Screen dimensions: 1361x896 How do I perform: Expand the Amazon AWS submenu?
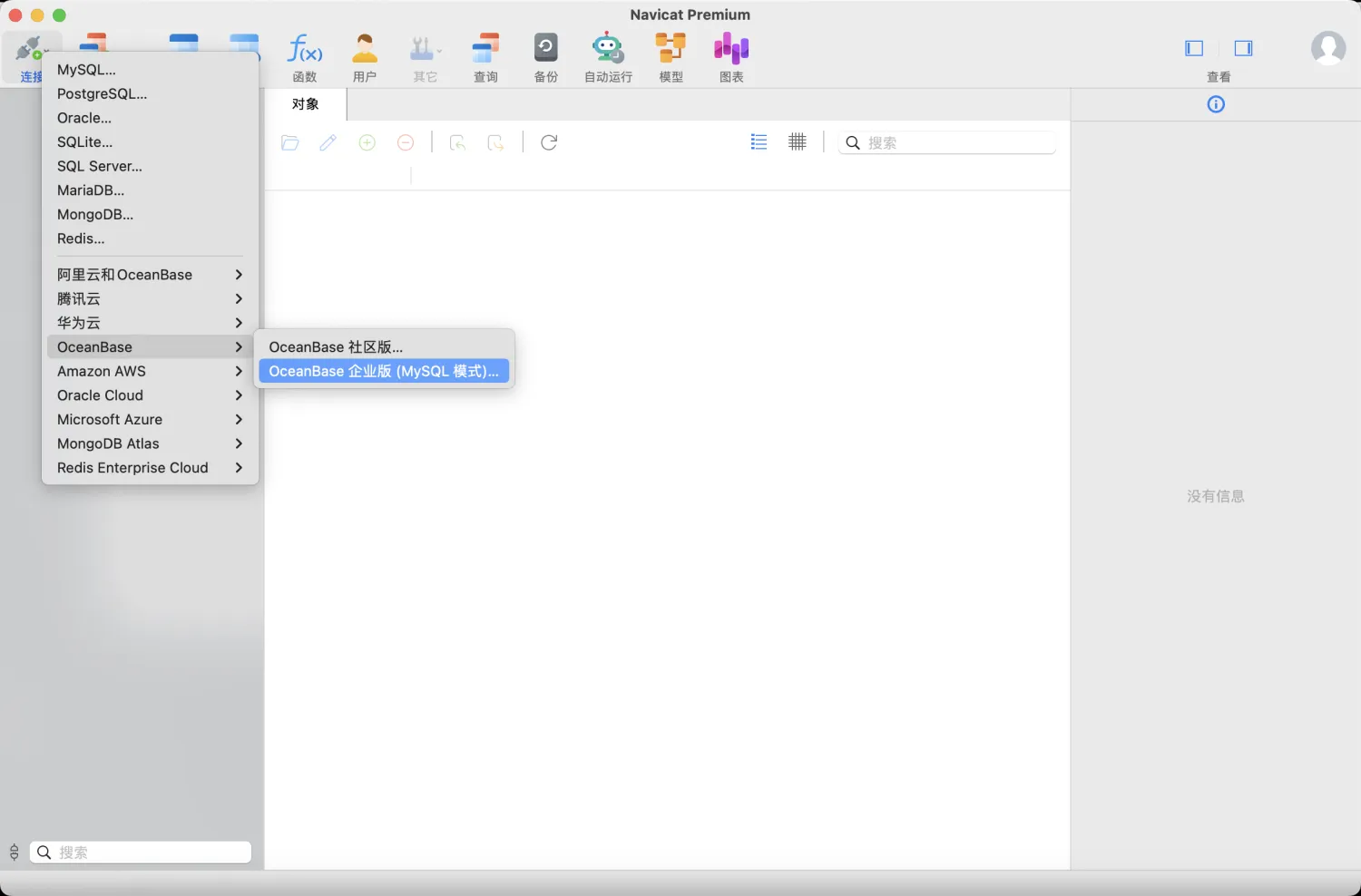coord(149,371)
